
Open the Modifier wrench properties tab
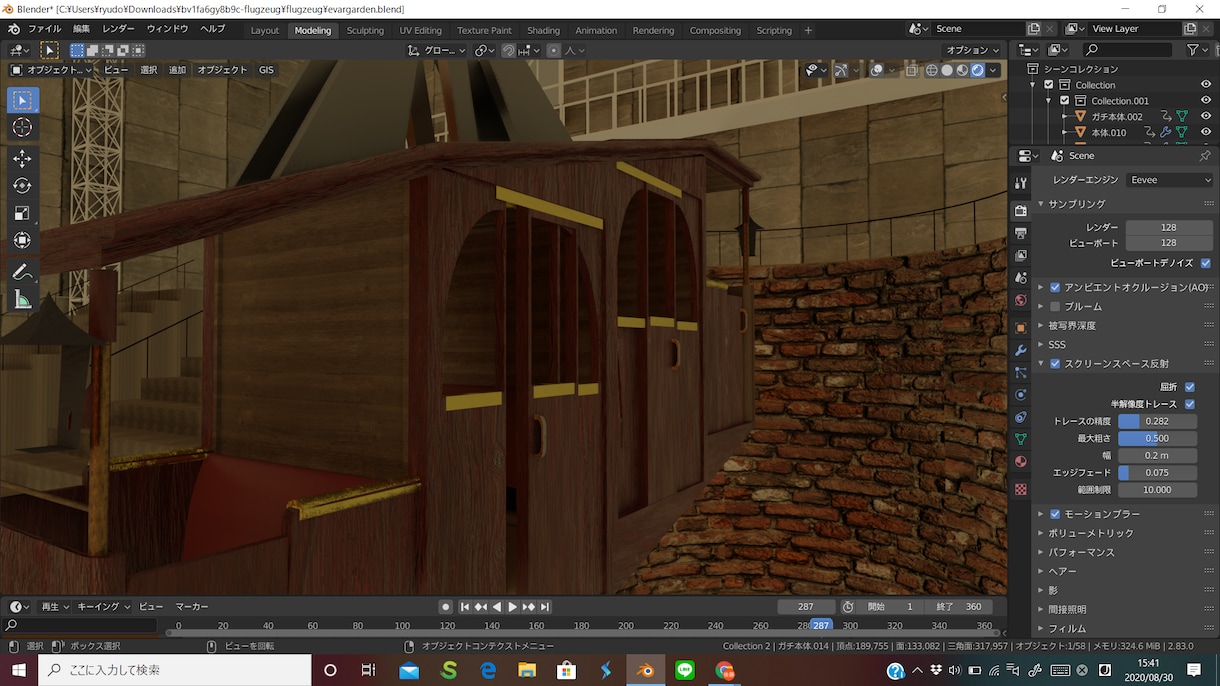(x=1020, y=350)
